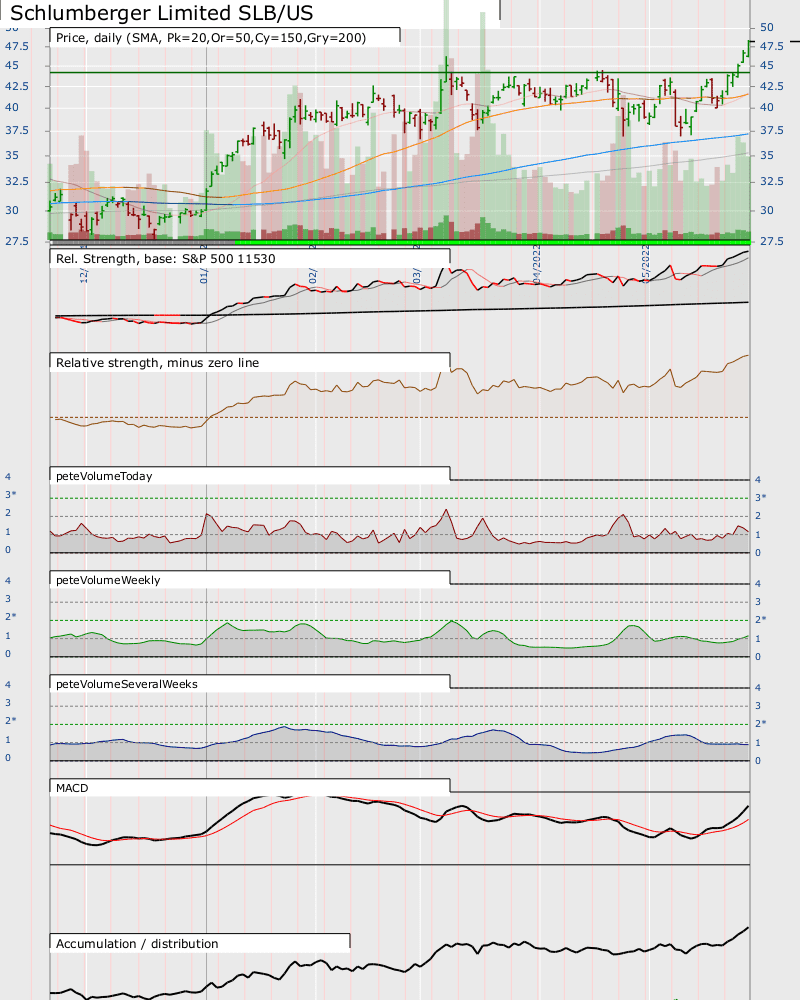Image resolution: width=800 pixels, height=1000 pixels.
Task: Click the 02/ date axis marker
Action: (x=313, y=276)
